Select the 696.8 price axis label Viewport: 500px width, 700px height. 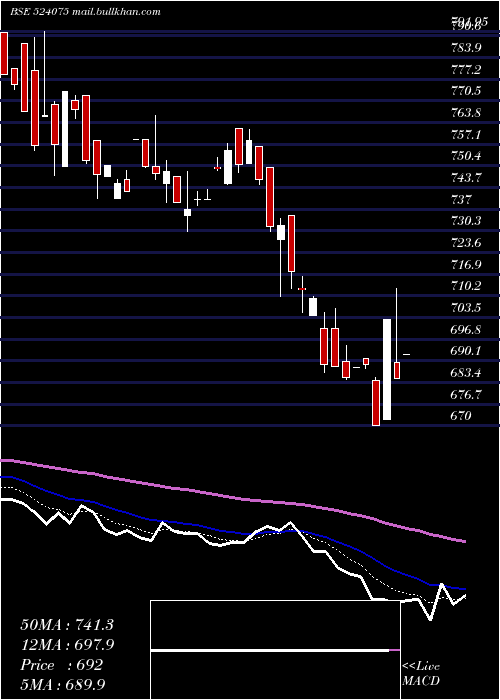tap(466, 329)
